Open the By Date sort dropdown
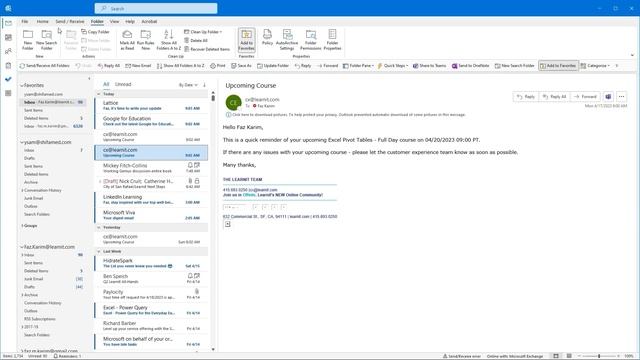640x360 pixels. click(x=188, y=85)
